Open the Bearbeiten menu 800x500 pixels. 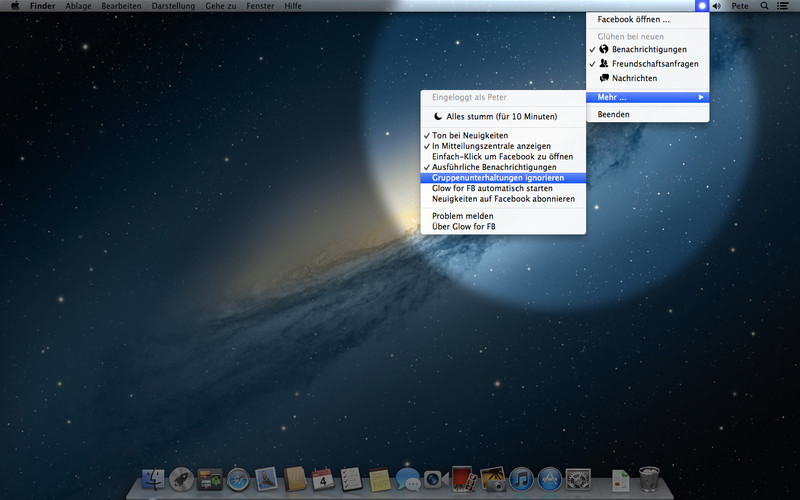coord(121,6)
